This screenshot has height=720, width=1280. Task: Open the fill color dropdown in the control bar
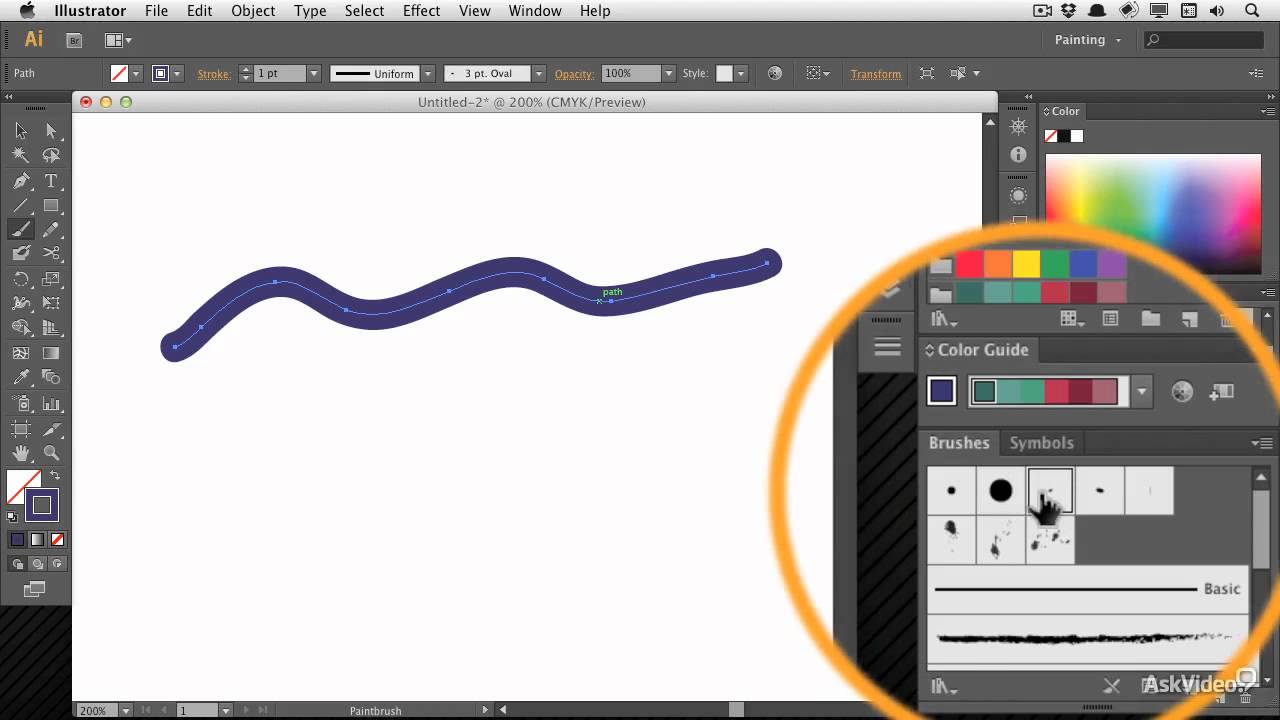coord(137,74)
